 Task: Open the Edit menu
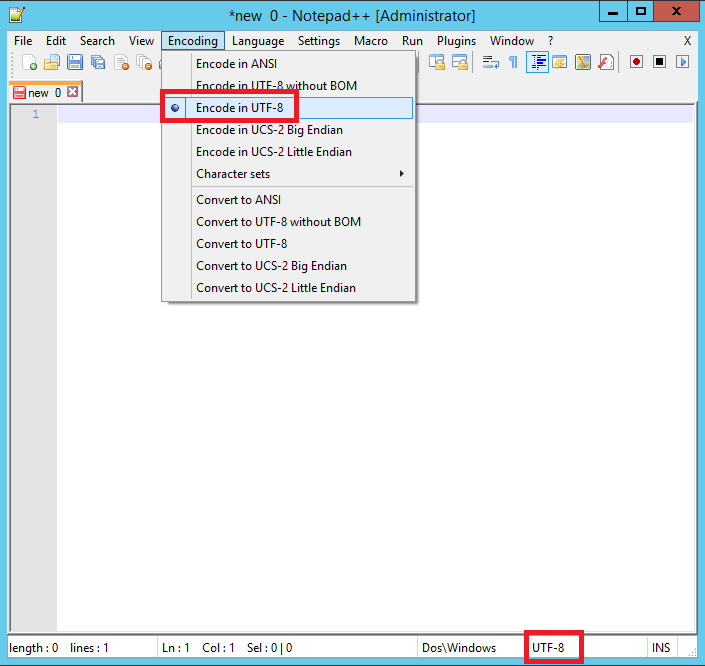click(56, 41)
